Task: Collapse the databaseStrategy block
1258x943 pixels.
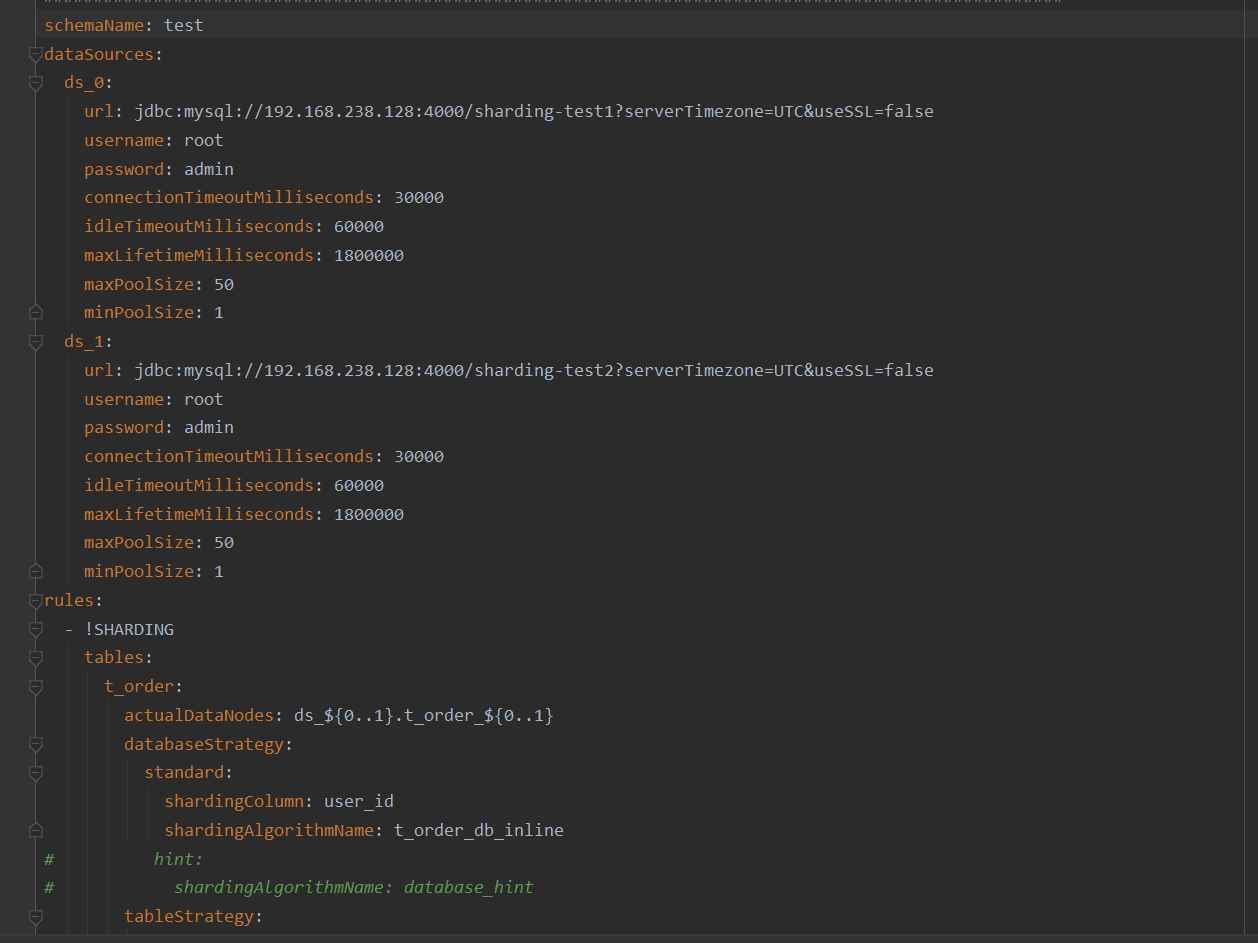Action: pyautogui.click(x=36, y=744)
